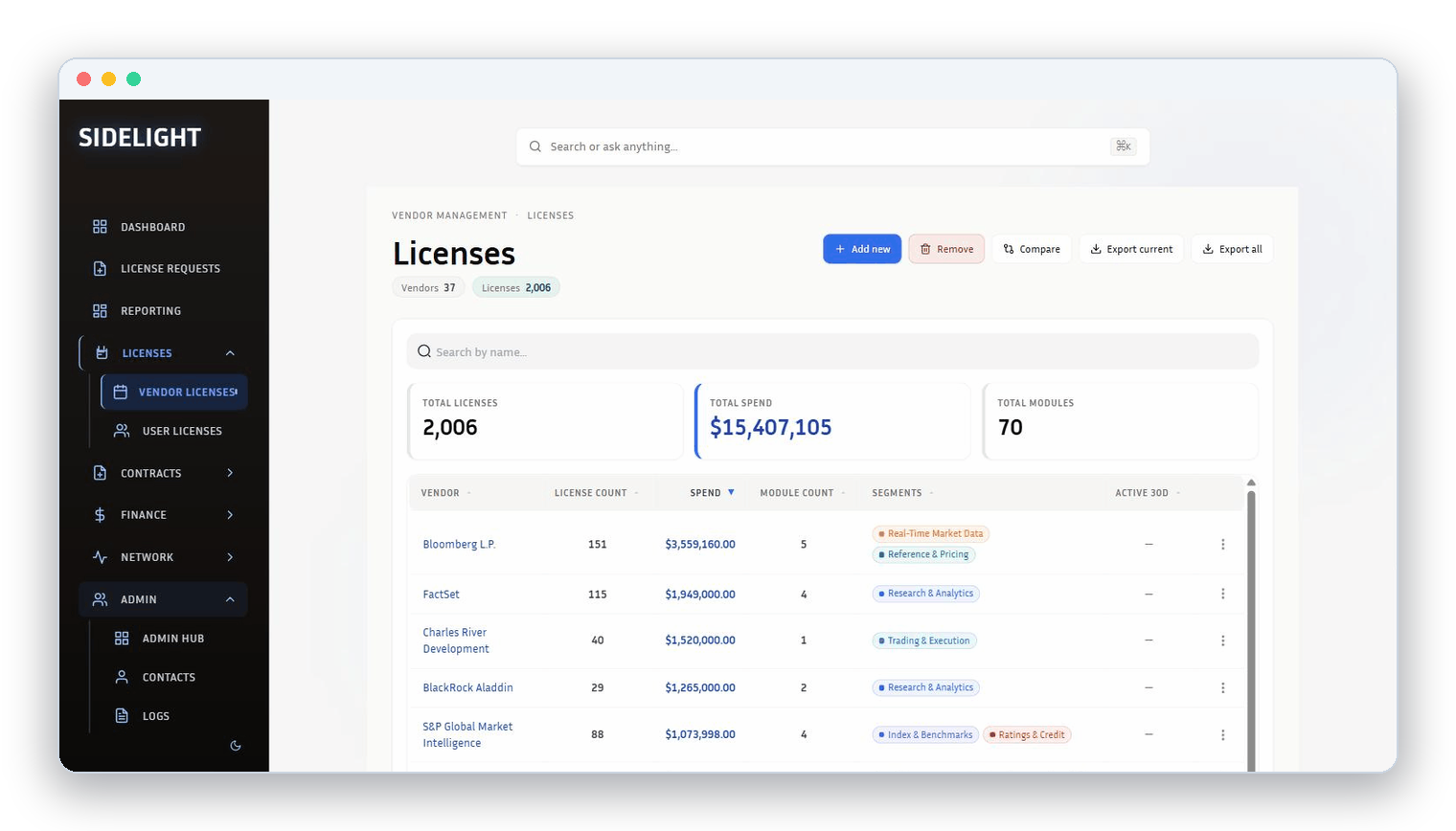Select the Total Licenses summary card
This screenshot has height=831, width=1456.
545,421
